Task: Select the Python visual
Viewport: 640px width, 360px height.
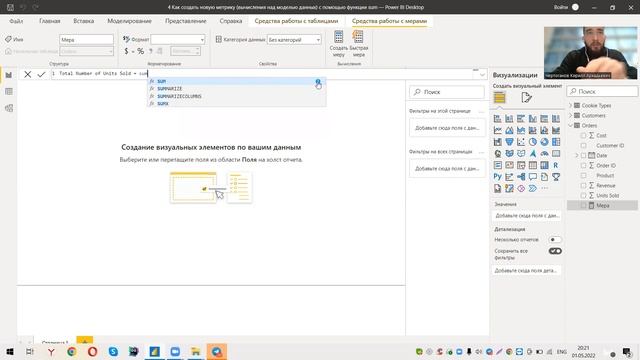Action: click(498, 177)
